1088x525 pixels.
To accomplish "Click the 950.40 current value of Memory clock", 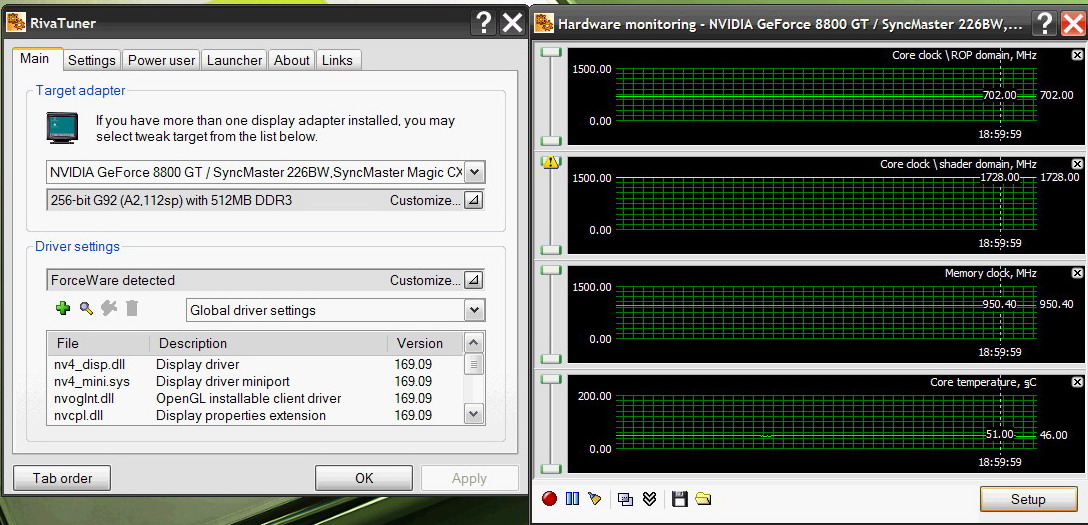I will pyautogui.click(x=1055, y=304).
